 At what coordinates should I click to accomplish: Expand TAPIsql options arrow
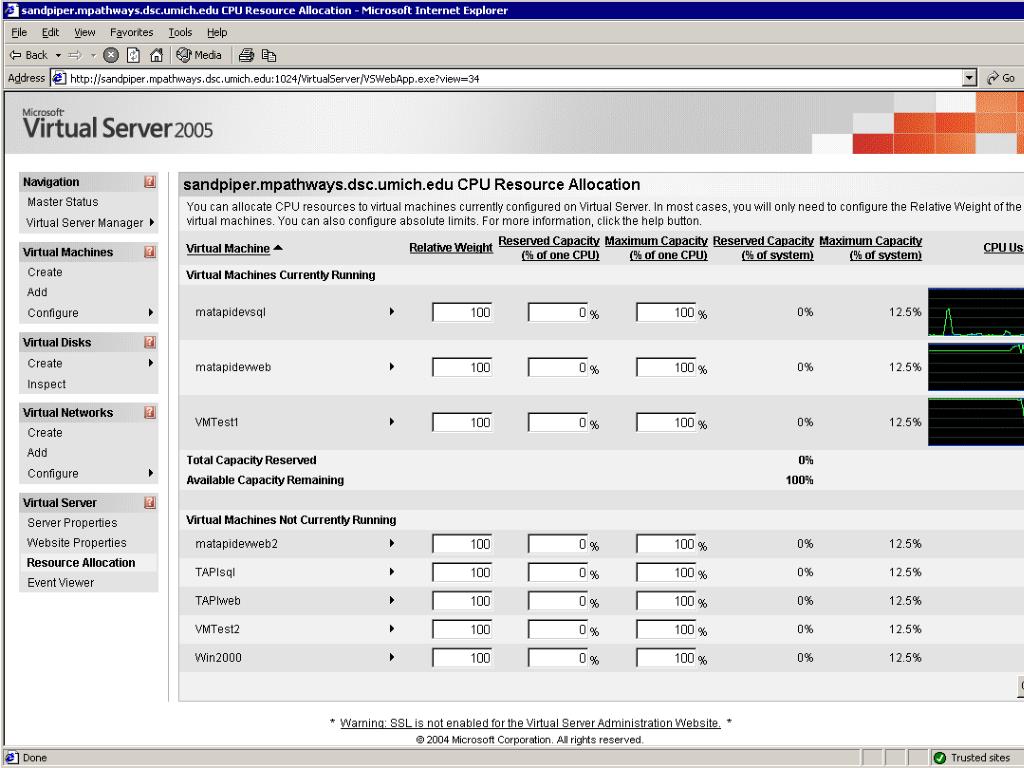tap(392, 571)
